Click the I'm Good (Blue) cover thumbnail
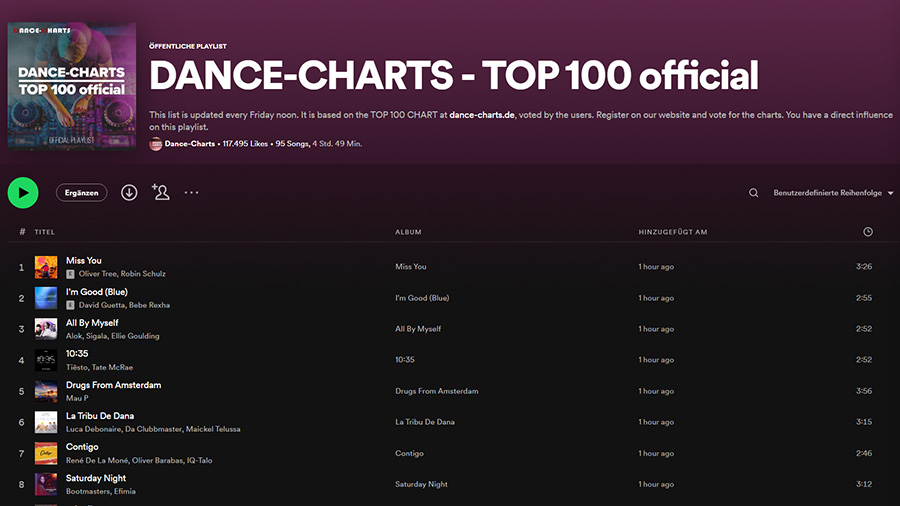This screenshot has width=900, height=506. click(46, 298)
